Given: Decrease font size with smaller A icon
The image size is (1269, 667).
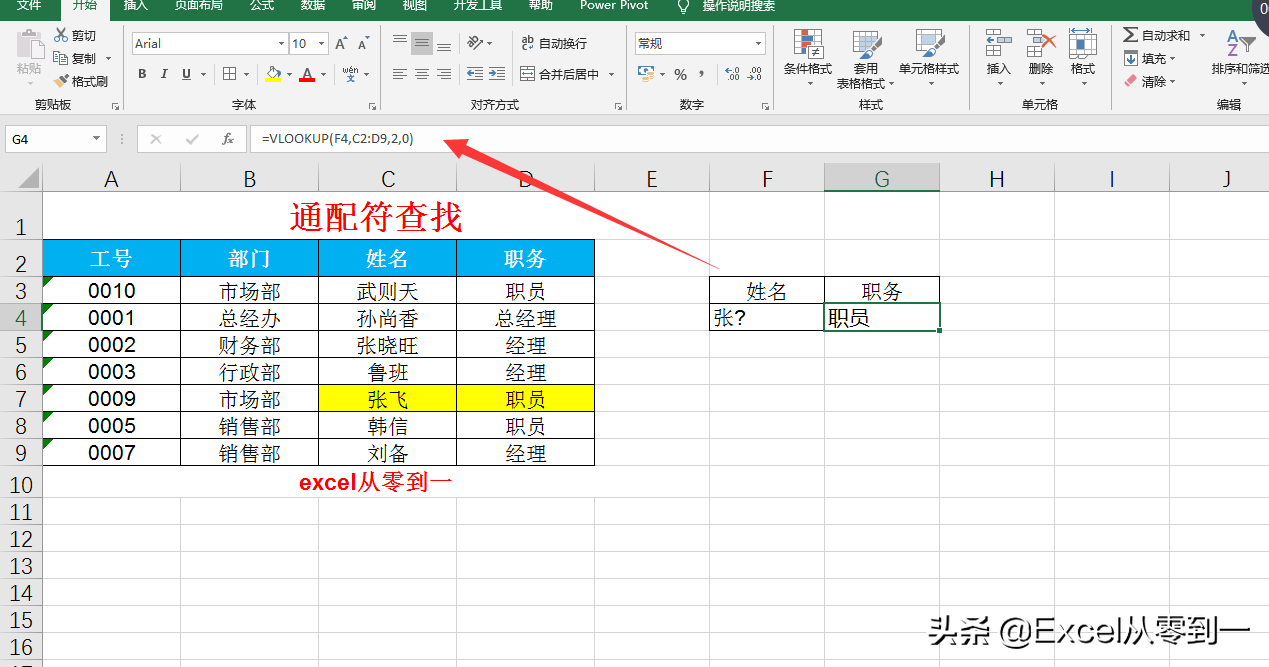Looking at the screenshot, I should pos(363,44).
